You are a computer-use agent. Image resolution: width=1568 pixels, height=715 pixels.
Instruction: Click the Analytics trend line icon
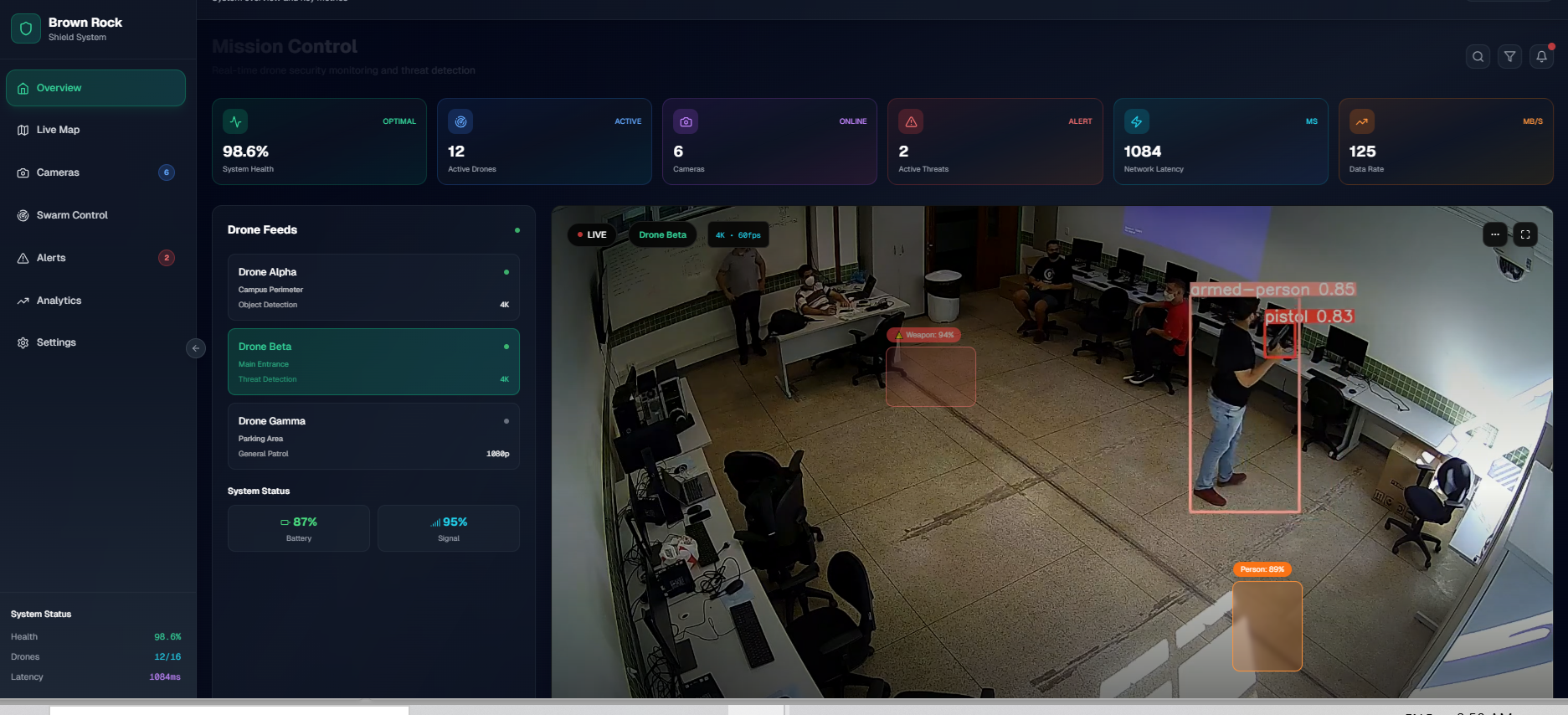pos(23,301)
